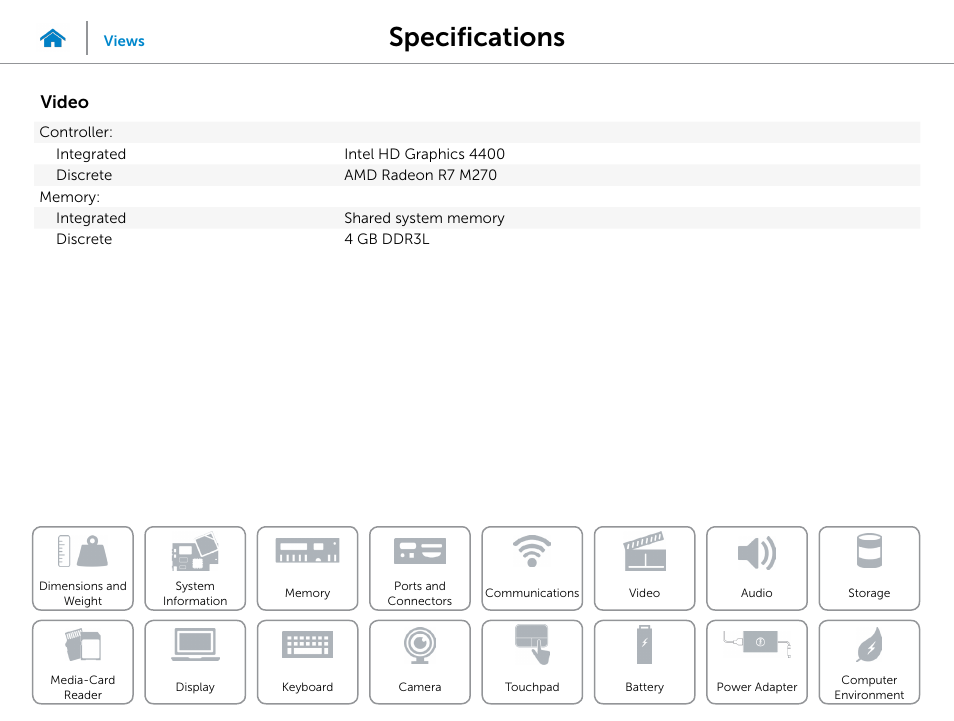Select the Memory: row label in table

point(69,197)
